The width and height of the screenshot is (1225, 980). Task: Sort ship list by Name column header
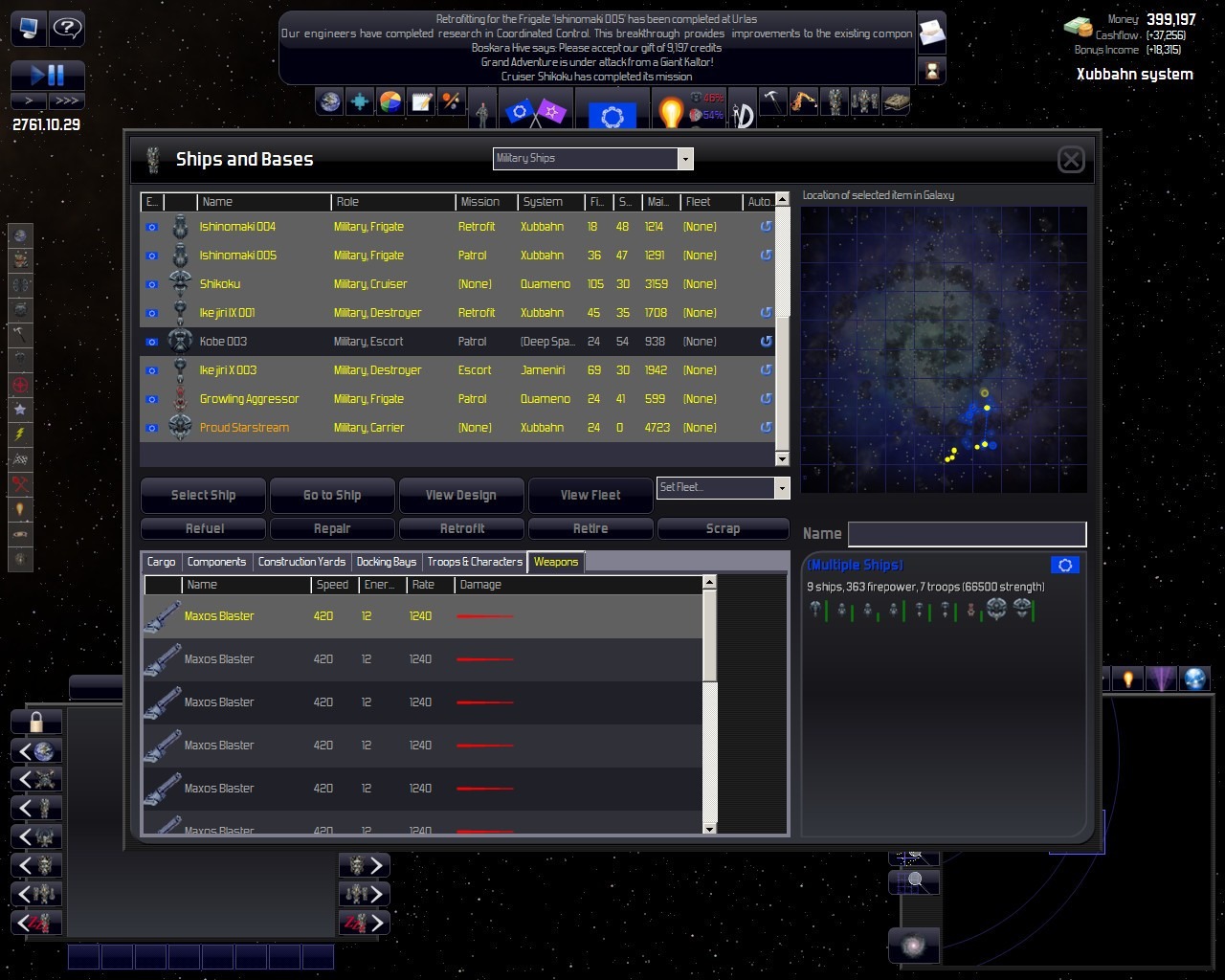263,202
